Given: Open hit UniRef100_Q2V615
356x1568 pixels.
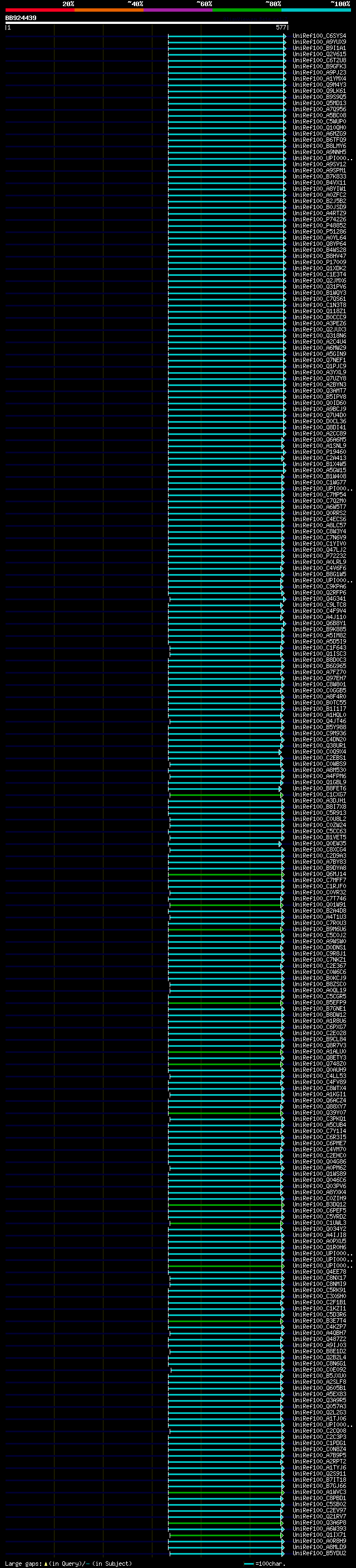Looking at the screenshot, I should [319, 54].
